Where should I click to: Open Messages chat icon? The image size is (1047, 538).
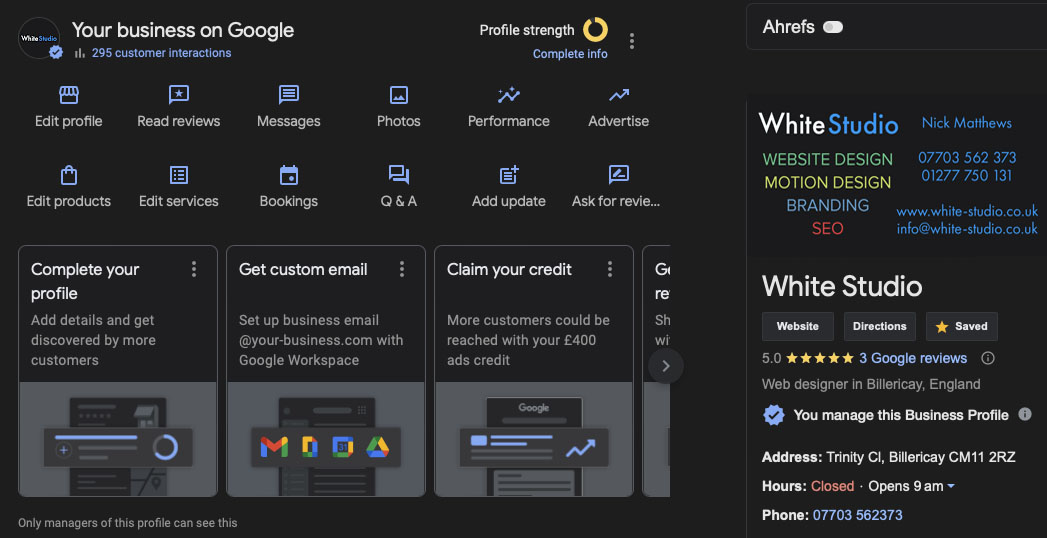[x=288, y=95]
